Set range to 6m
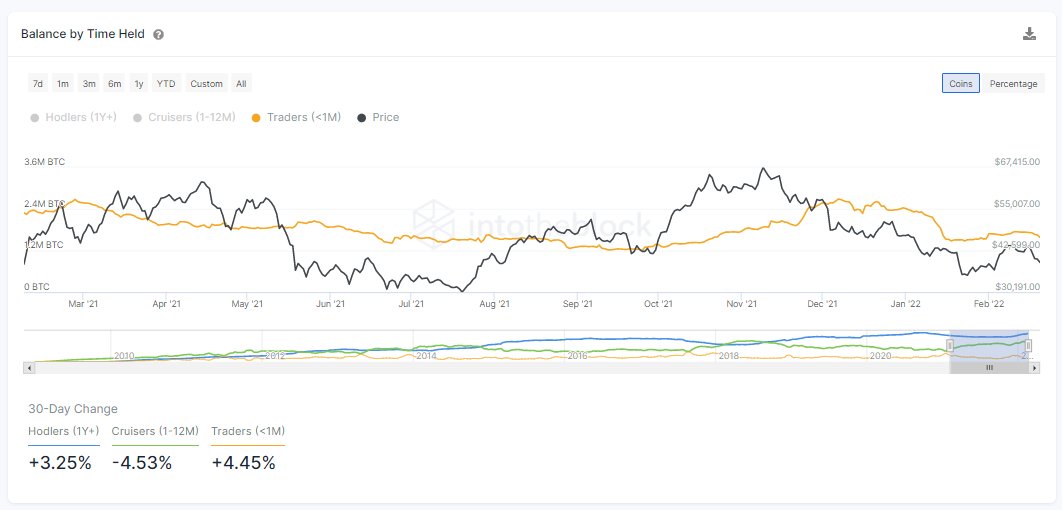This screenshot has width=1062, height=510. (x=115, y=84)
